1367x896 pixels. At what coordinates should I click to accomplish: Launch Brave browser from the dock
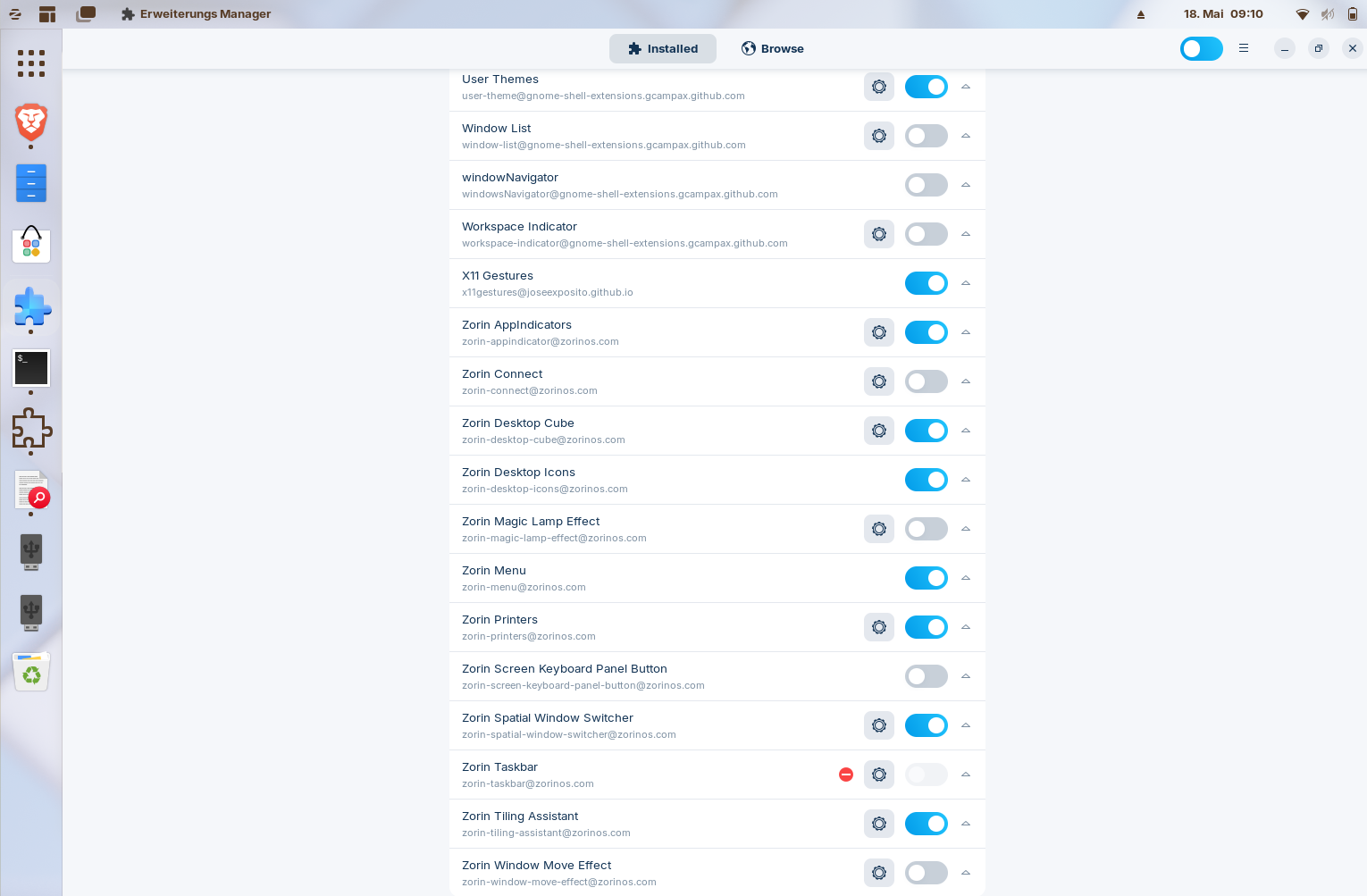click(31, 121)
